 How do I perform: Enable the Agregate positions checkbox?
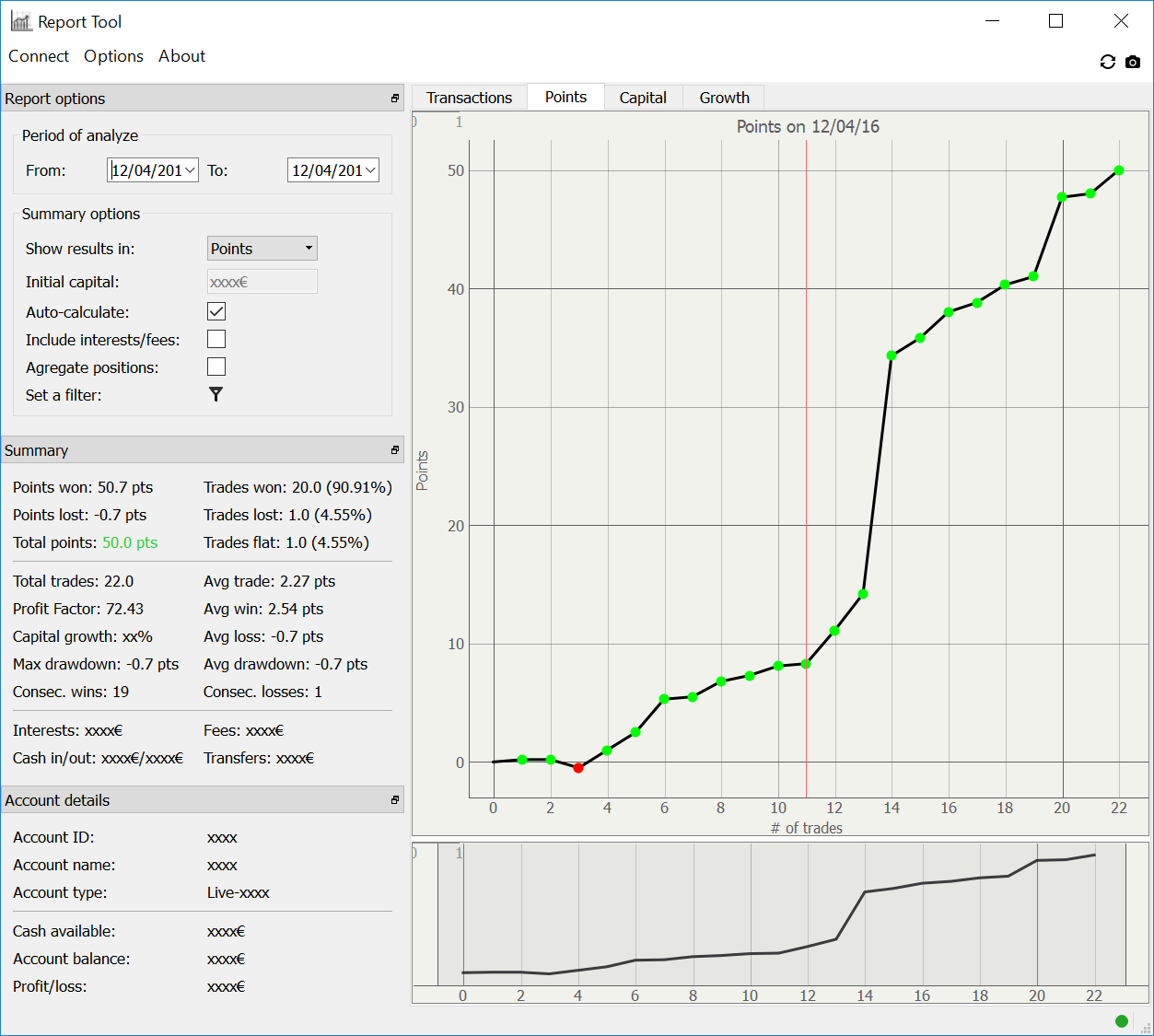pyautogui.click(x=216, y=367)
